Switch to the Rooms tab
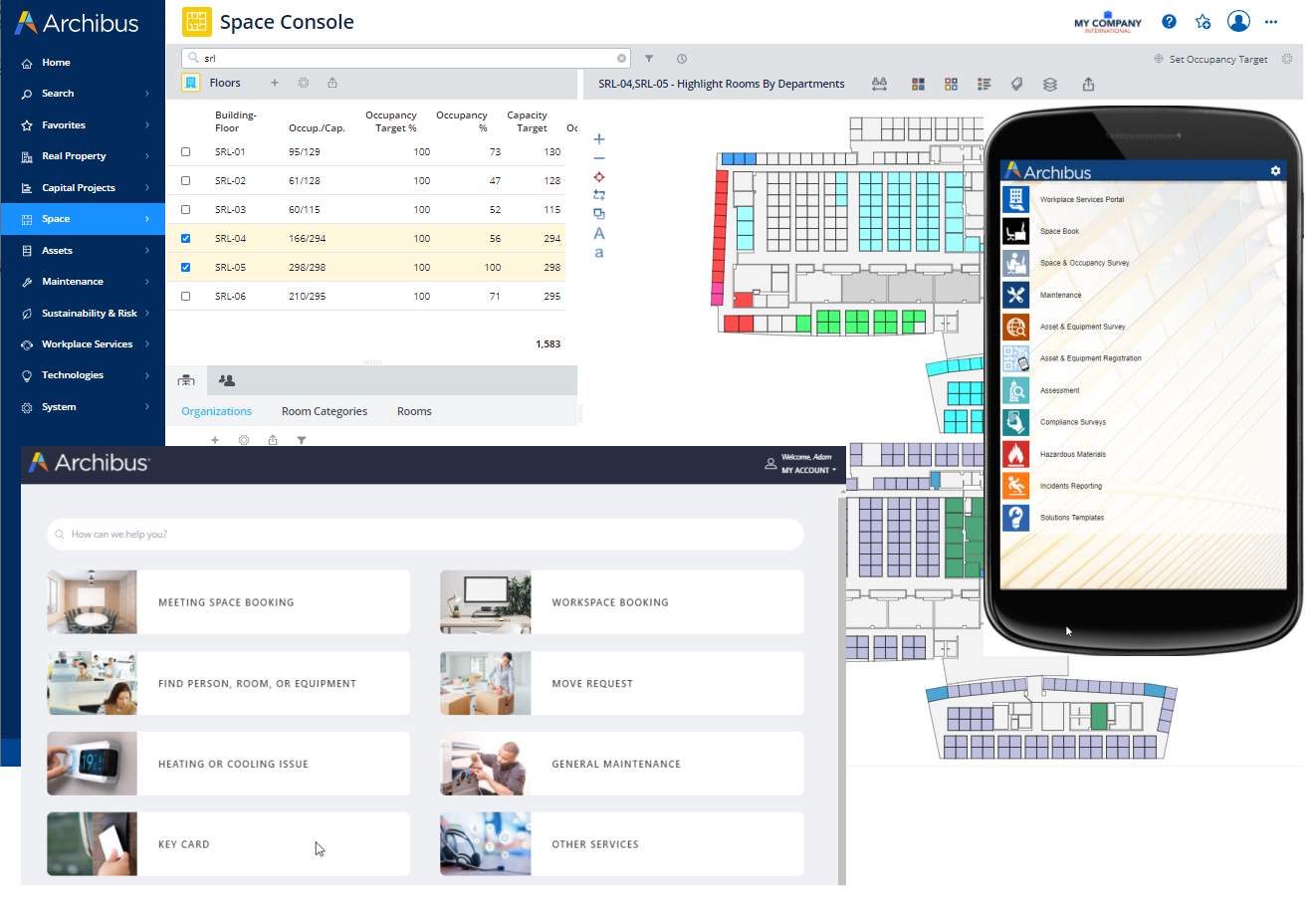Image resolution: width=1316 pixels, height=898 pixels. (x=414, y=411)
